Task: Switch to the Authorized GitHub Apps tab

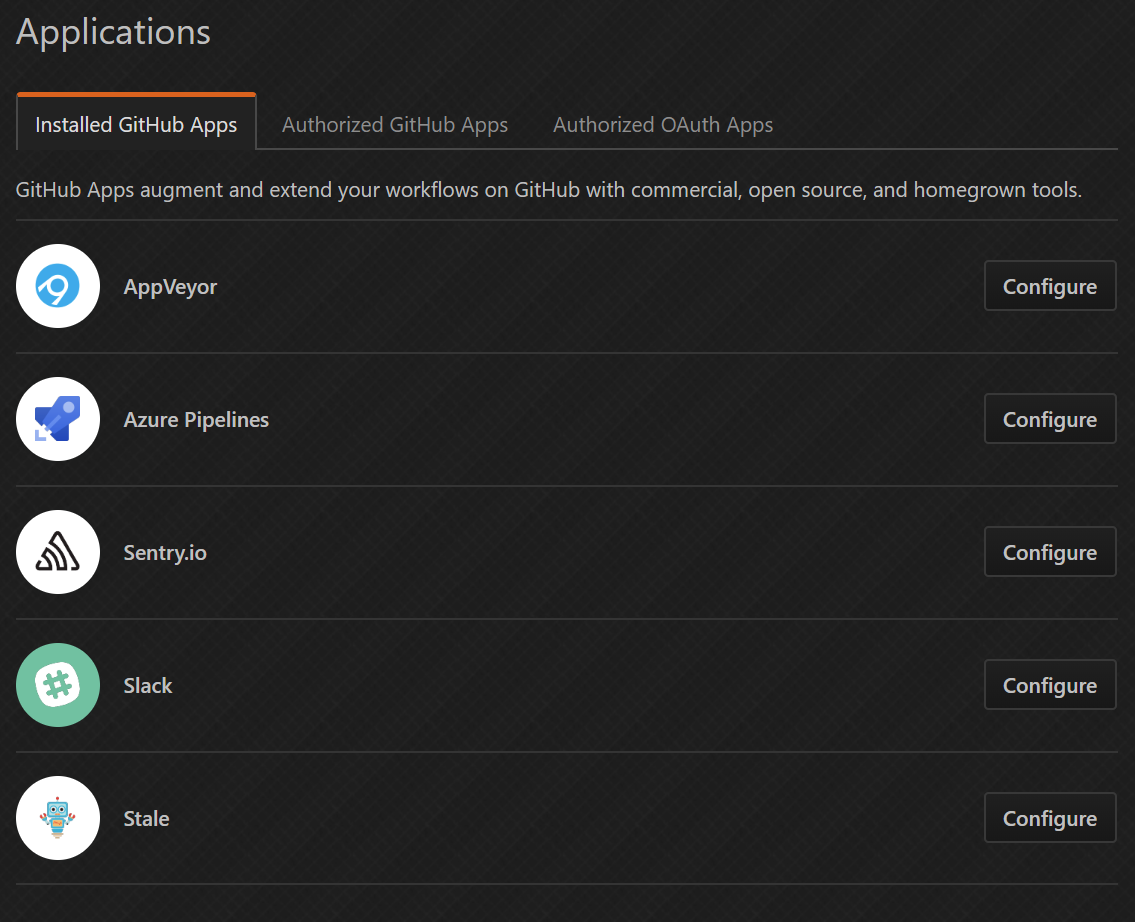Action: pyautogui.click(x=395, y=124)
